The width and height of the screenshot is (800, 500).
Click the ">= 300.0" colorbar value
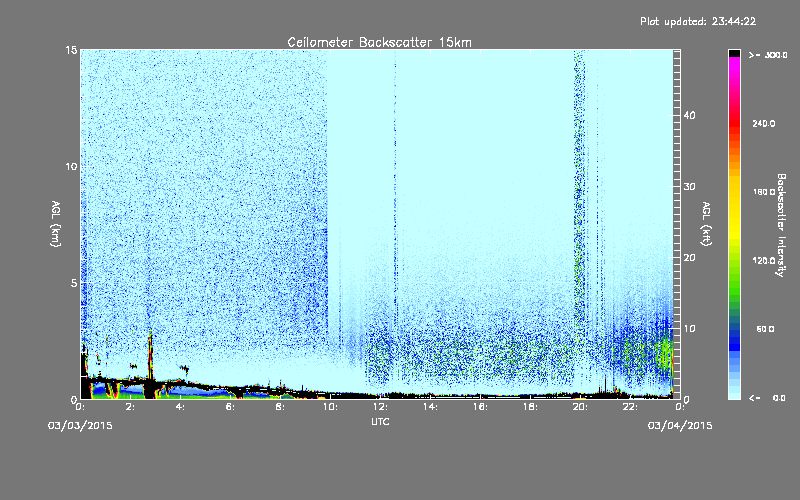coord(768,55)
